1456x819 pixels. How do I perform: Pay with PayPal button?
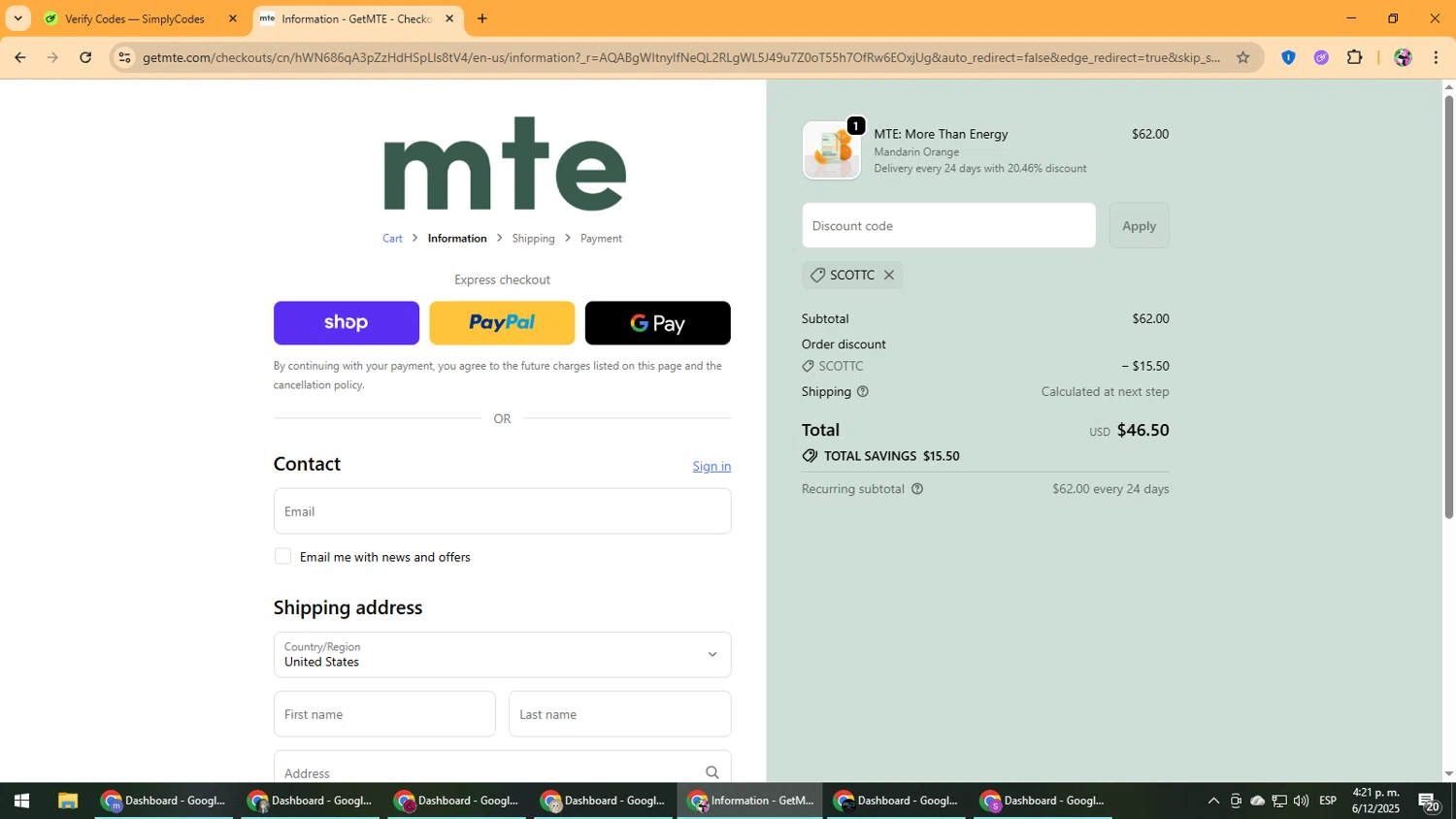pyautogui.click(x=502, y=323)
